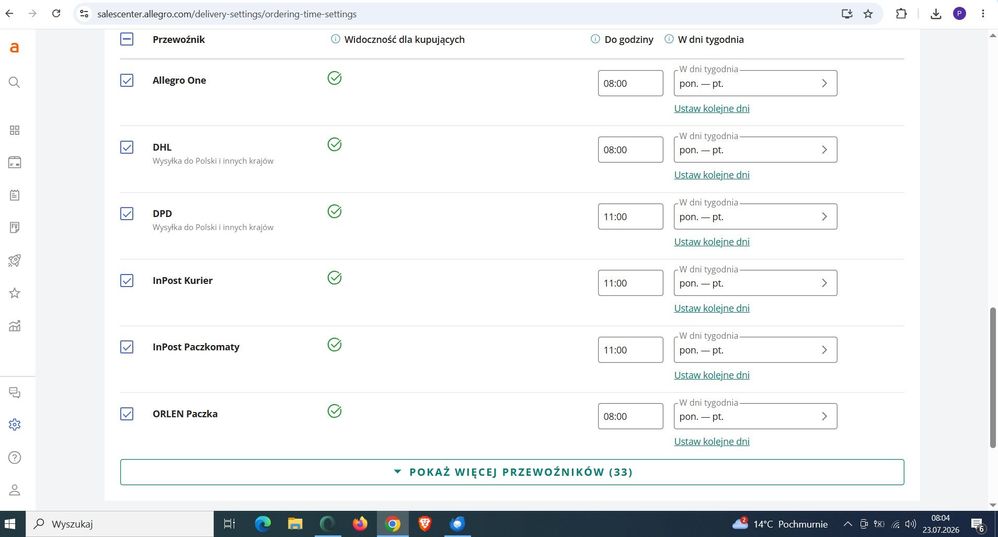Click green visibility checkmark for Allegro One

tap(334, 78)
